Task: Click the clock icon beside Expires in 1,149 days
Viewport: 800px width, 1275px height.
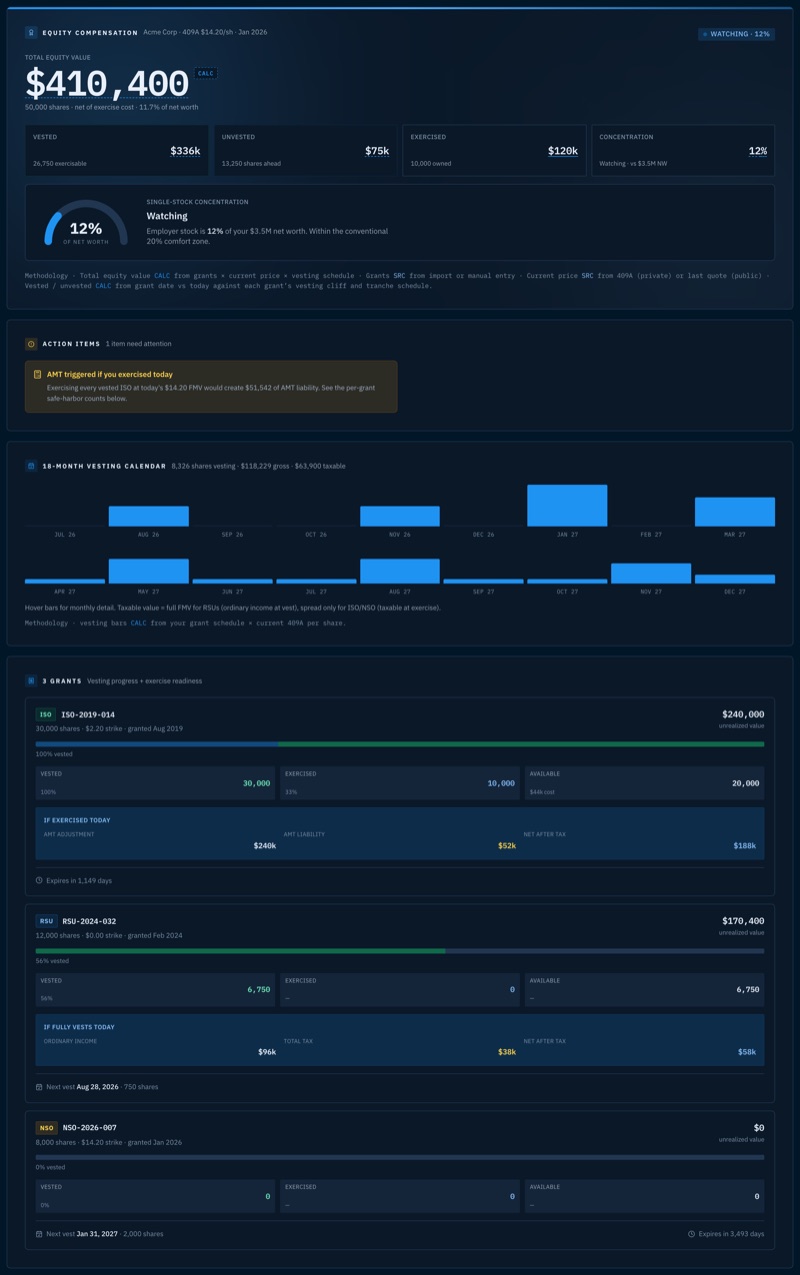Action: click(39, 881)
